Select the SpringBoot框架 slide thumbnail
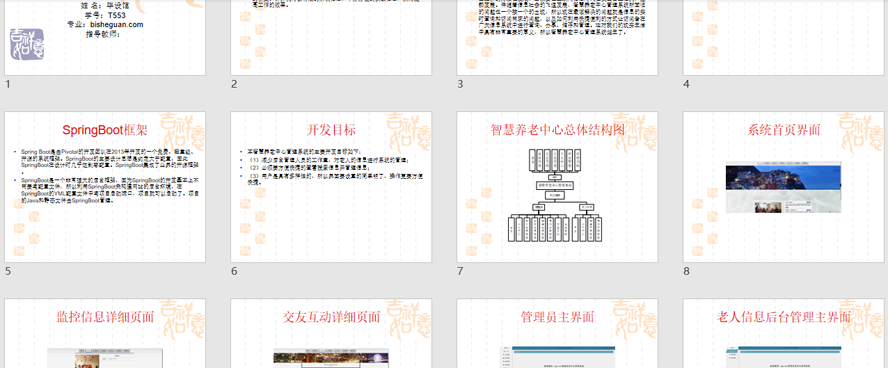This screenshot has height=368, width=888. pyautogui.click(x=105, y=187)
